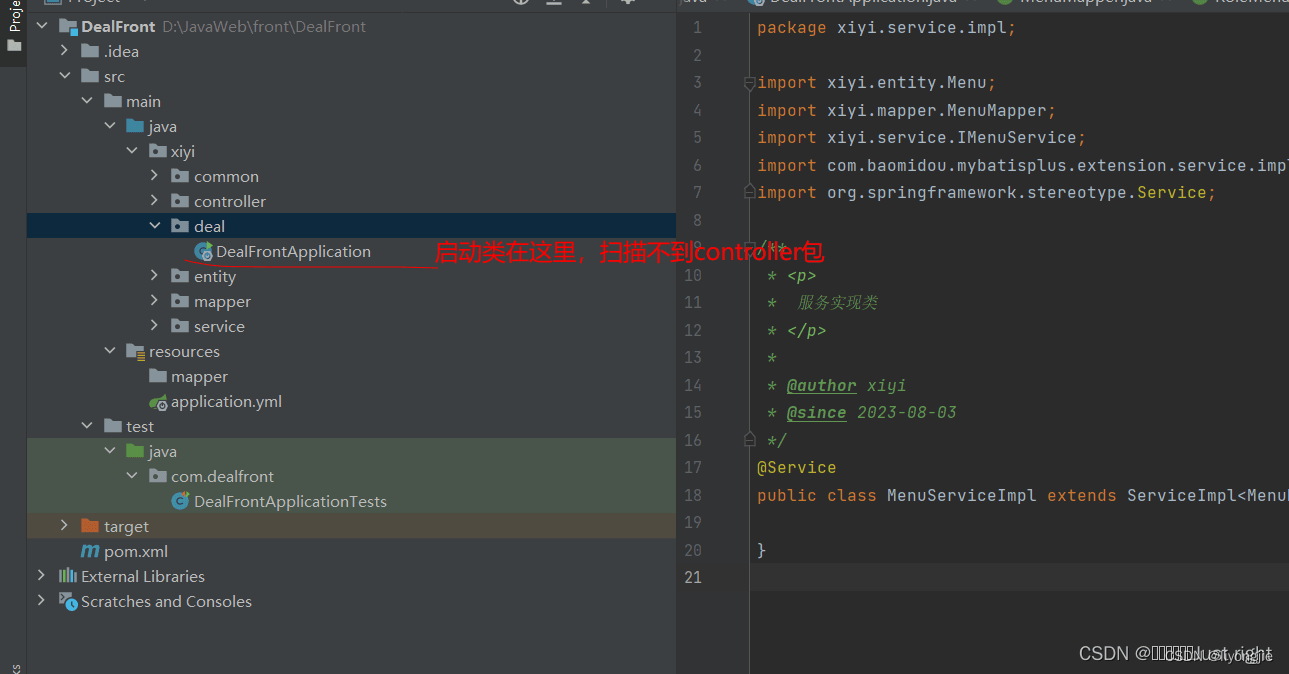Click 'xiyi.entity.Menu' import text
The image size is (1289, 674).
point(906,83)
